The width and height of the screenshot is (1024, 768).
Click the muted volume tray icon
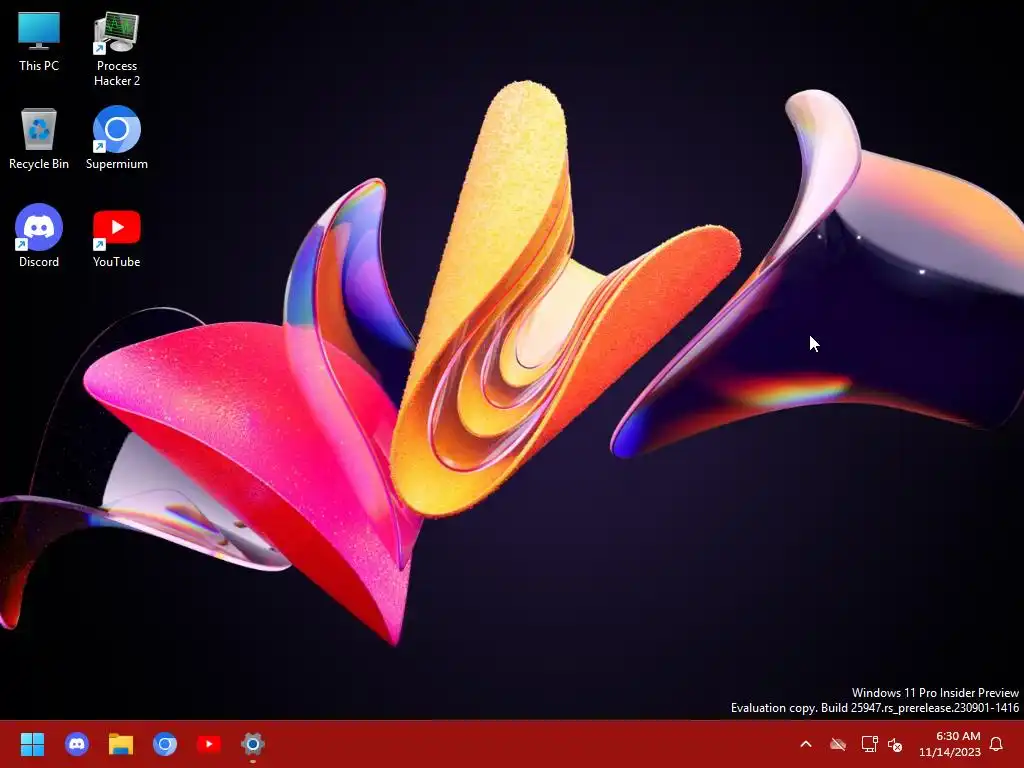pyautogui.click(x=895, y=744)
